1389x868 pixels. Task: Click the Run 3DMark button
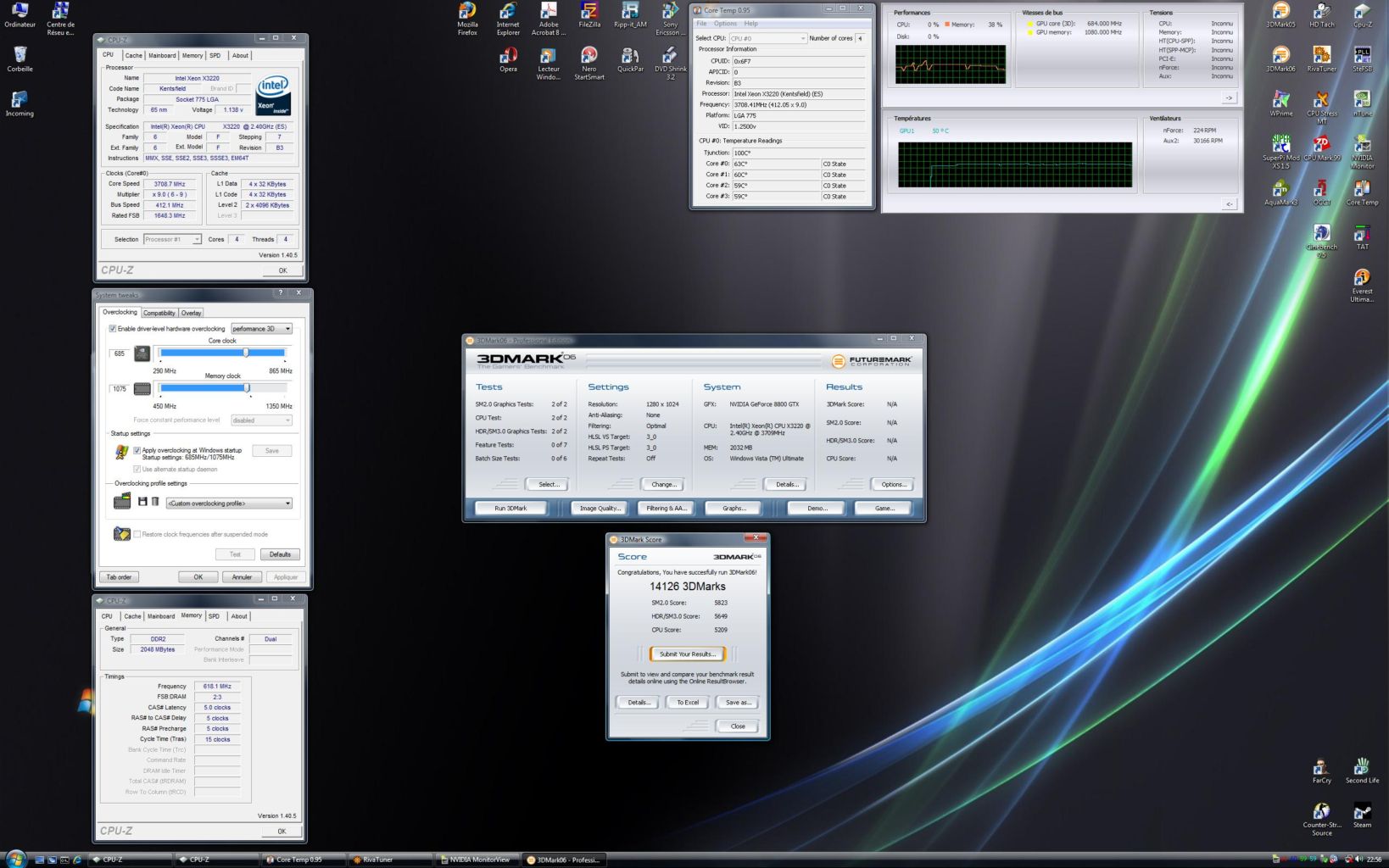(510, 508)
